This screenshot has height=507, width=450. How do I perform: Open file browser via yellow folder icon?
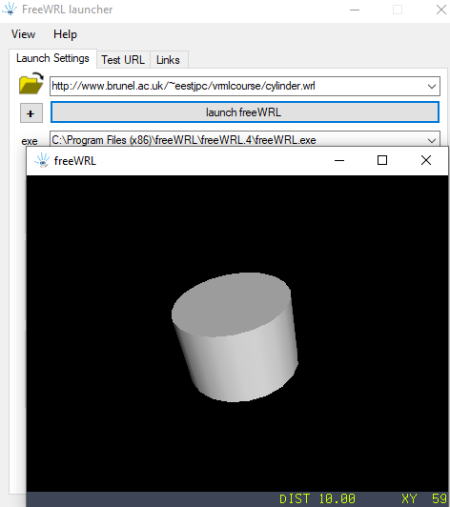31,83
